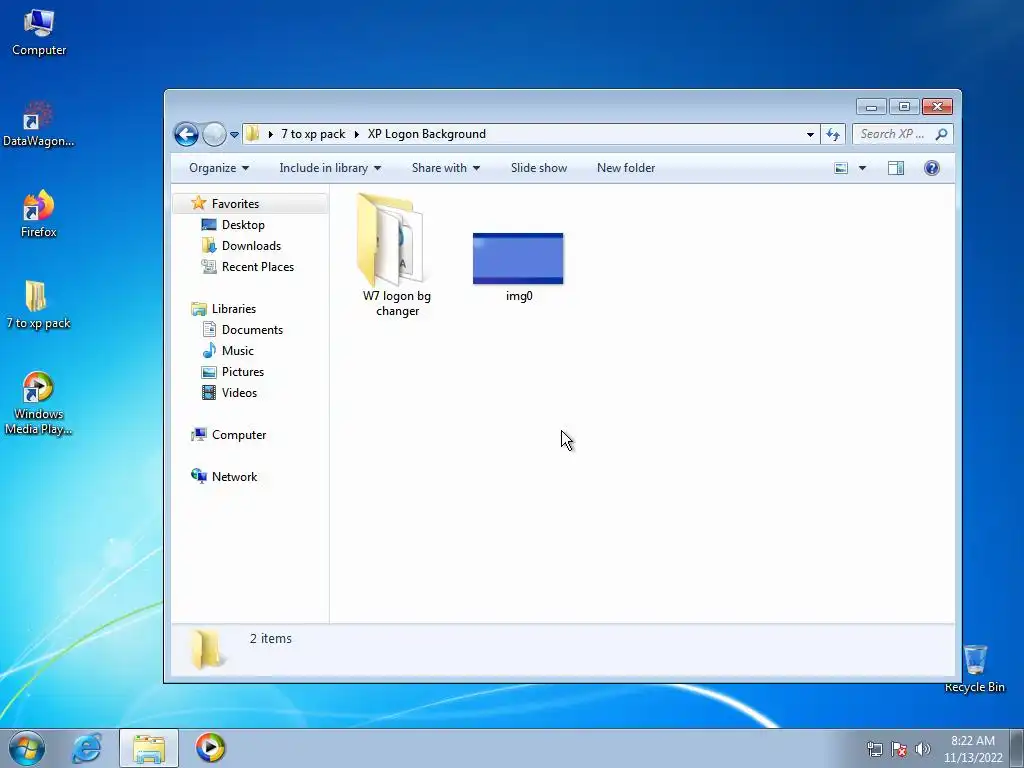Create a New folder
The image size is (1024, 768).
coord(626,168)
